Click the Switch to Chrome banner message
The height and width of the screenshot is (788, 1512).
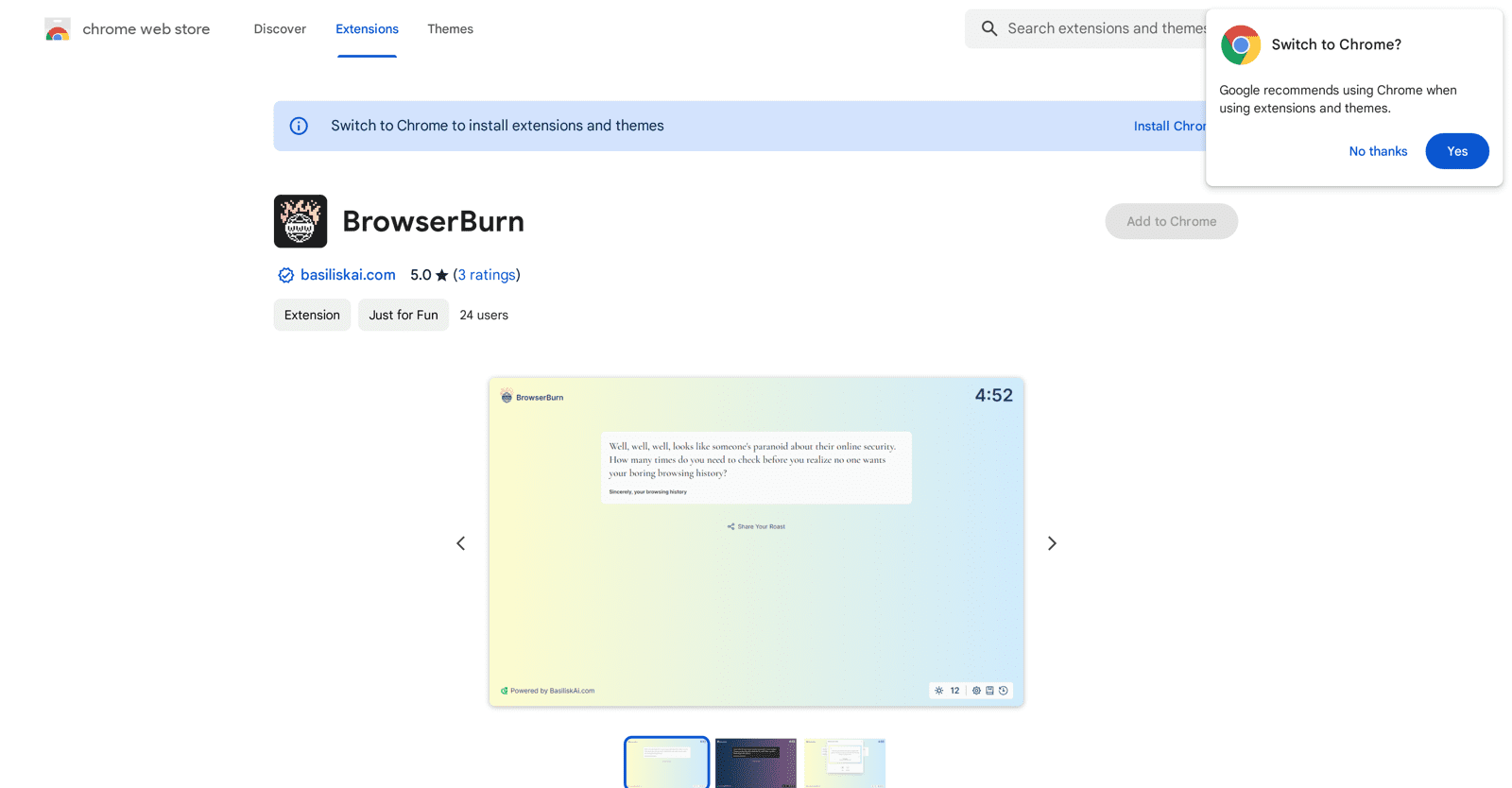coord(497,126)
